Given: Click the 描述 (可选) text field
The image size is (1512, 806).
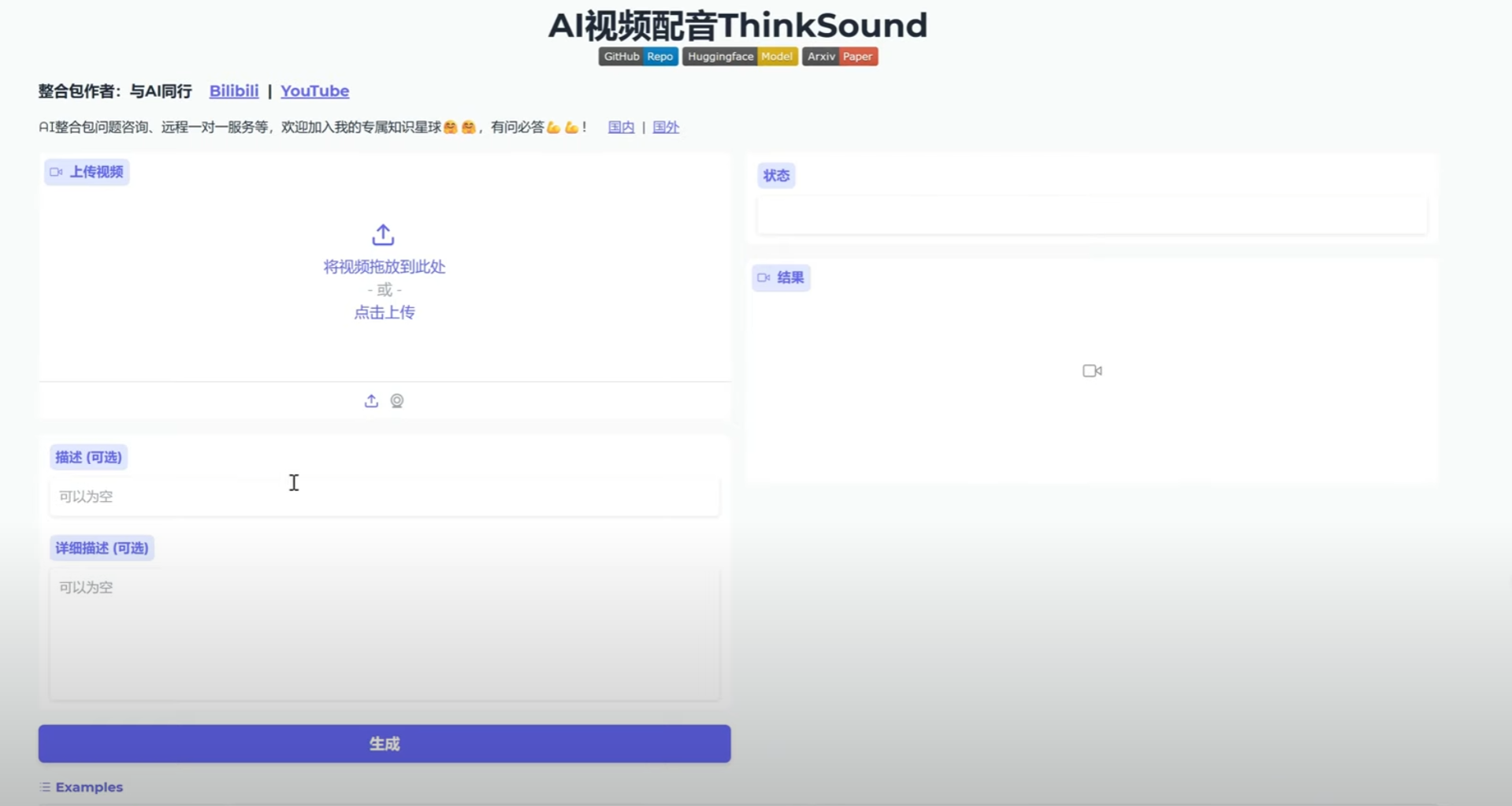Looking at the screenshot, I should (x=385, y=496).
